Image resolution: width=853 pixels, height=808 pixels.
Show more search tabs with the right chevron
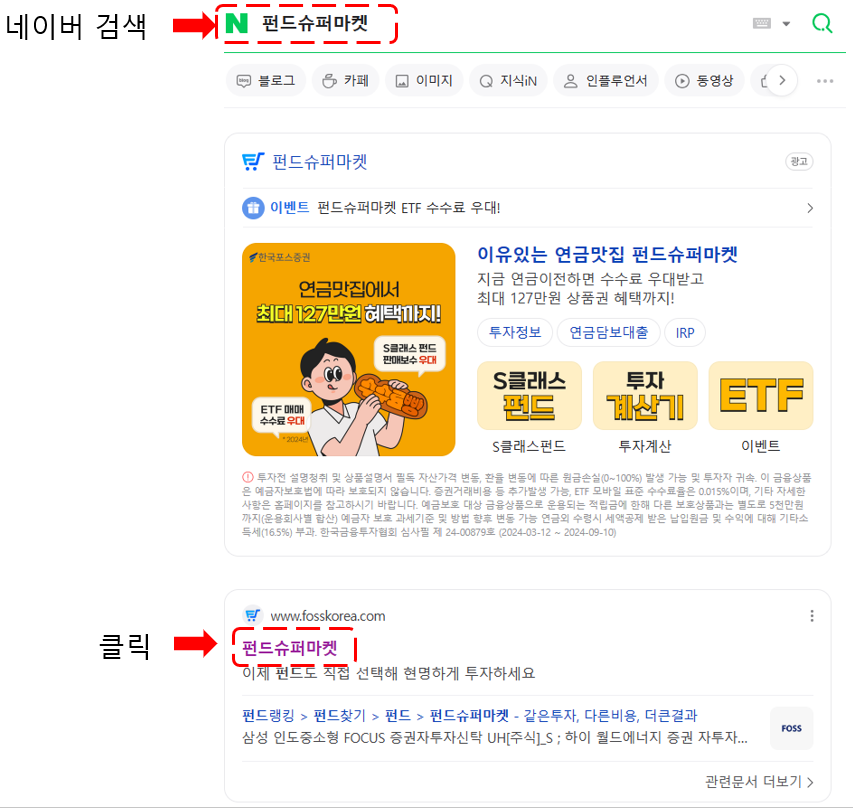point(782,81)
